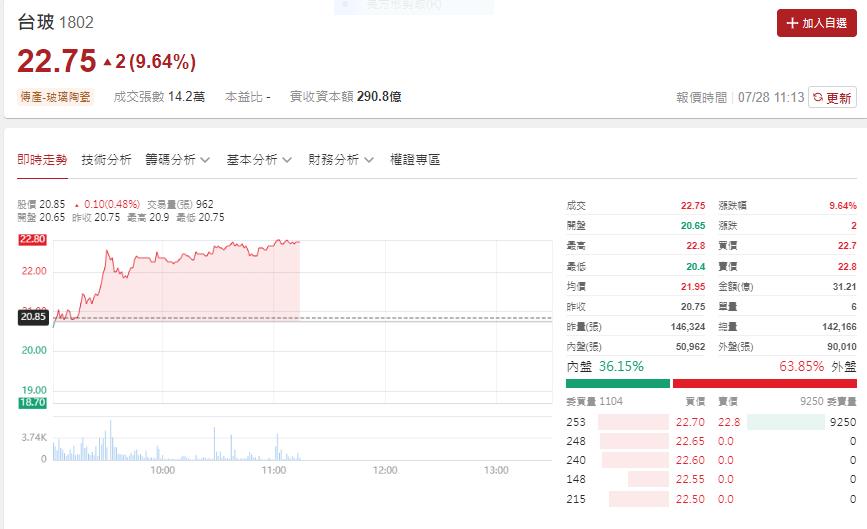Click the 18.70 lower limit price label
867x529 pixels.
tap(33, 402)
